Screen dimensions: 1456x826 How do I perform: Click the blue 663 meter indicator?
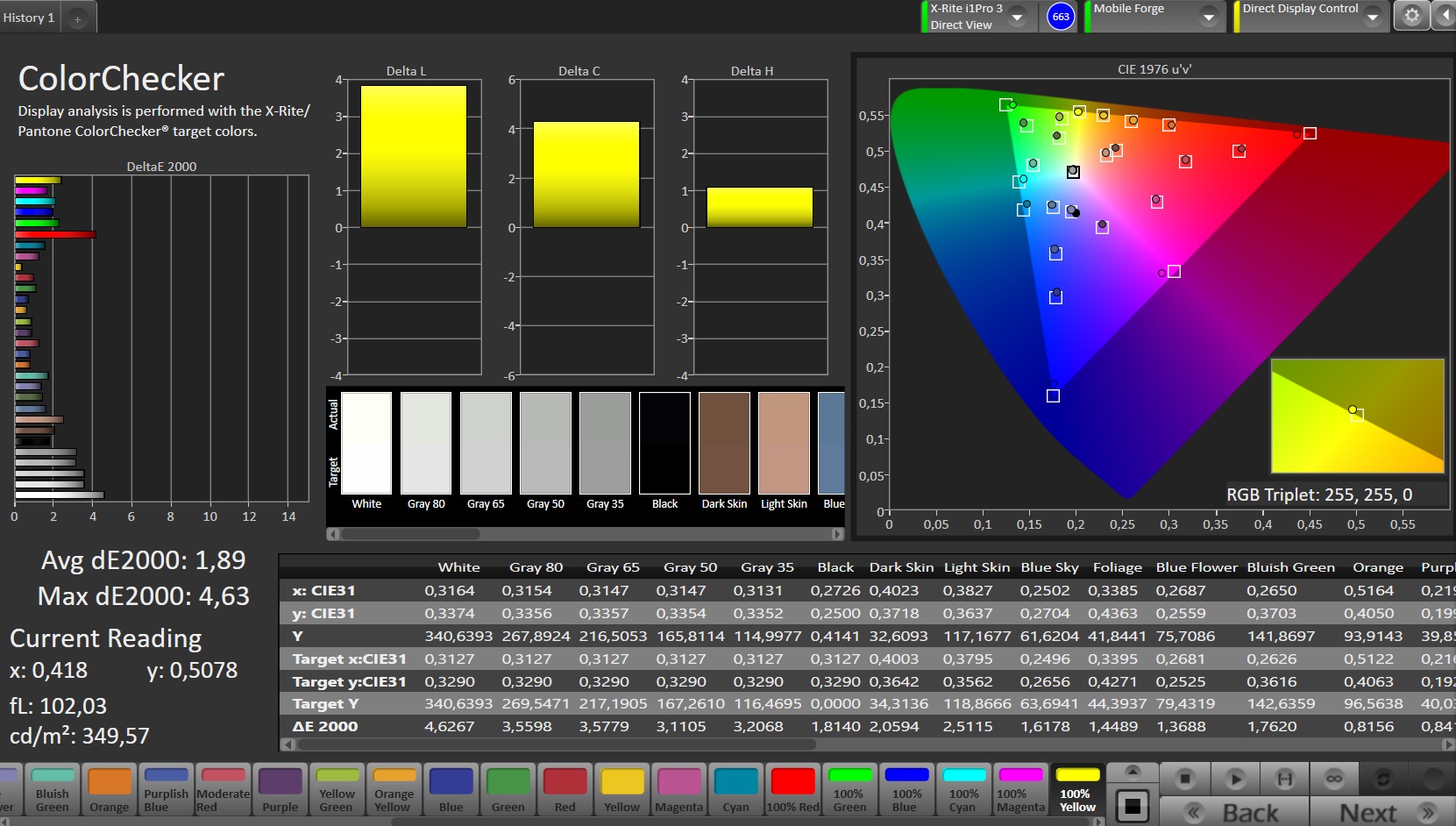pos(1061,17)
